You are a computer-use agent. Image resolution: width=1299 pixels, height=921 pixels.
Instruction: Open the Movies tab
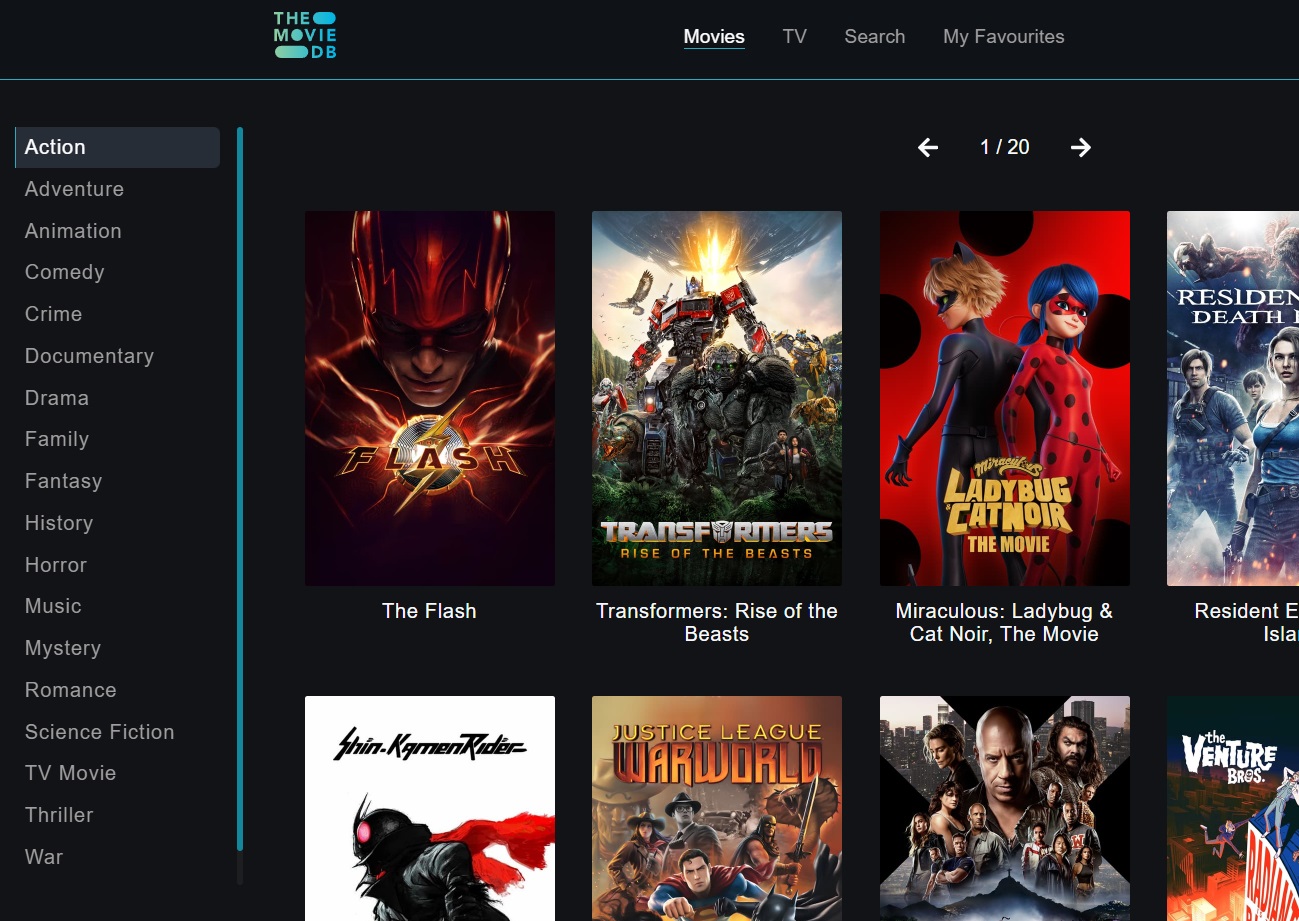pyautogui.click(x=714, y=37)
